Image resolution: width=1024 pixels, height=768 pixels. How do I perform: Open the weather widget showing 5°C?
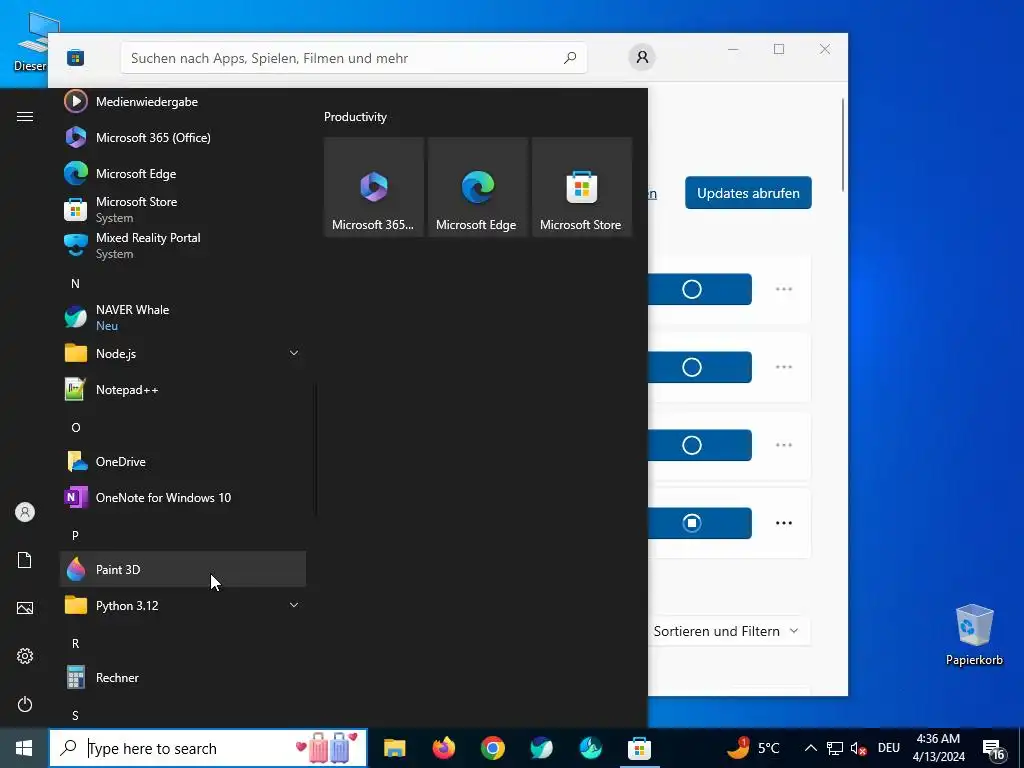753,748
